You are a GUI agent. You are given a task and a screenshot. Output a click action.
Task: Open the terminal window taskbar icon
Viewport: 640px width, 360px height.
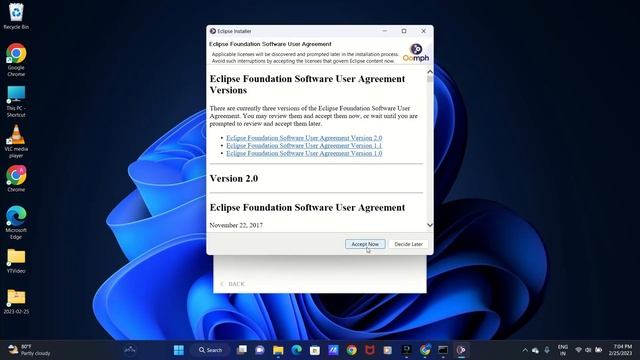pyautogui.click(x=443, y=350)
